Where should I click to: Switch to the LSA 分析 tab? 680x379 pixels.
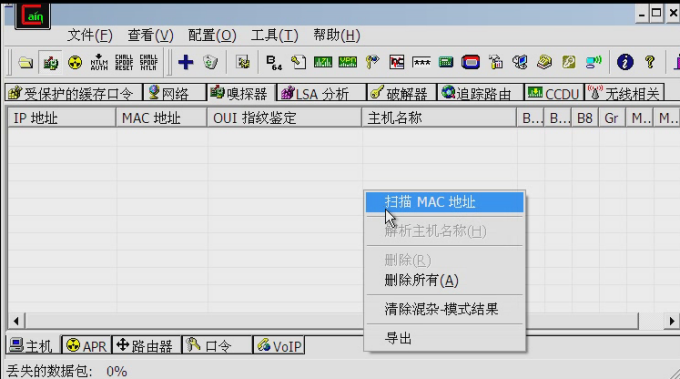[321, 93]
